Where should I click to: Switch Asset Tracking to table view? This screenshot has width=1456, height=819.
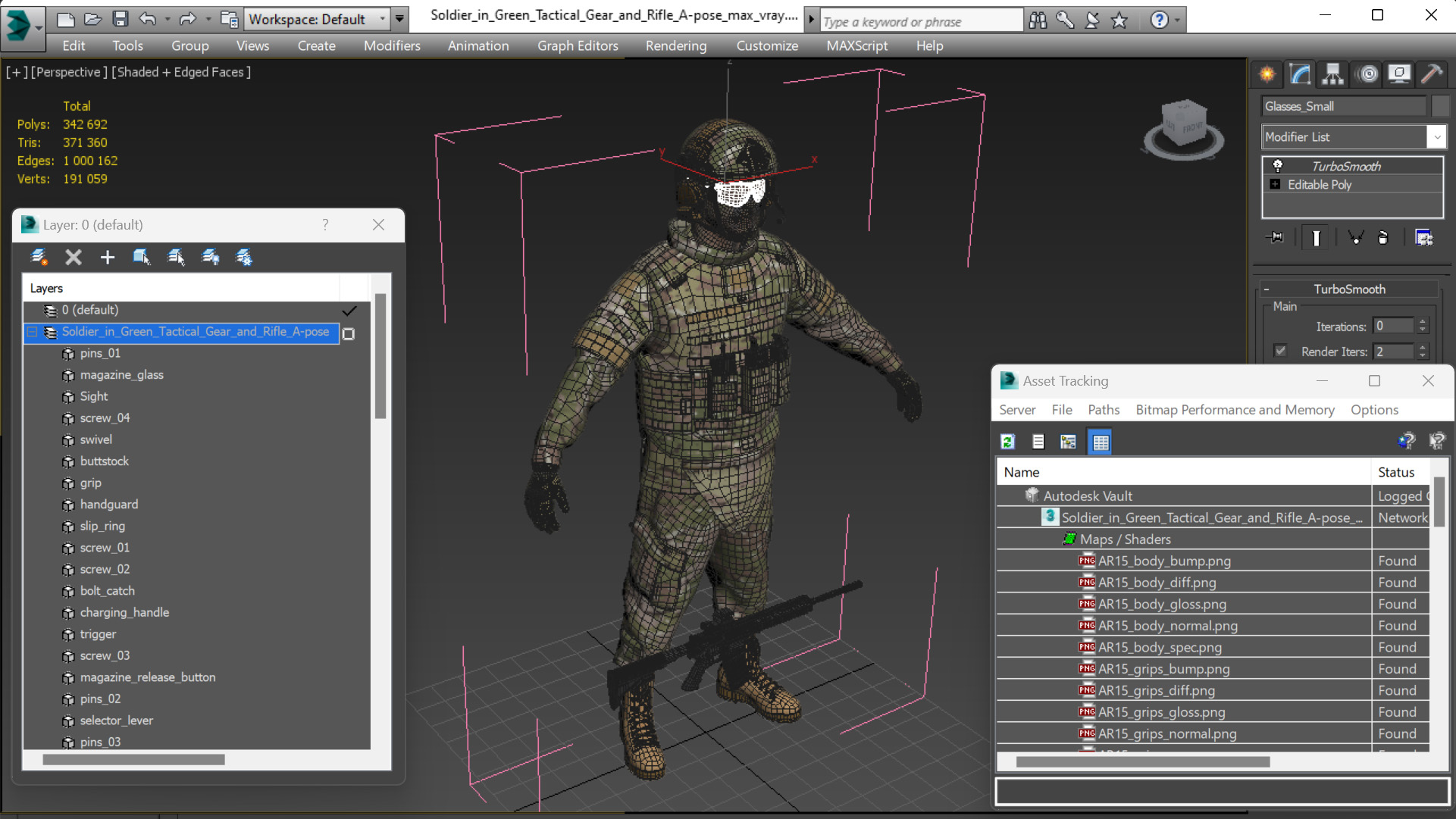1100,442
